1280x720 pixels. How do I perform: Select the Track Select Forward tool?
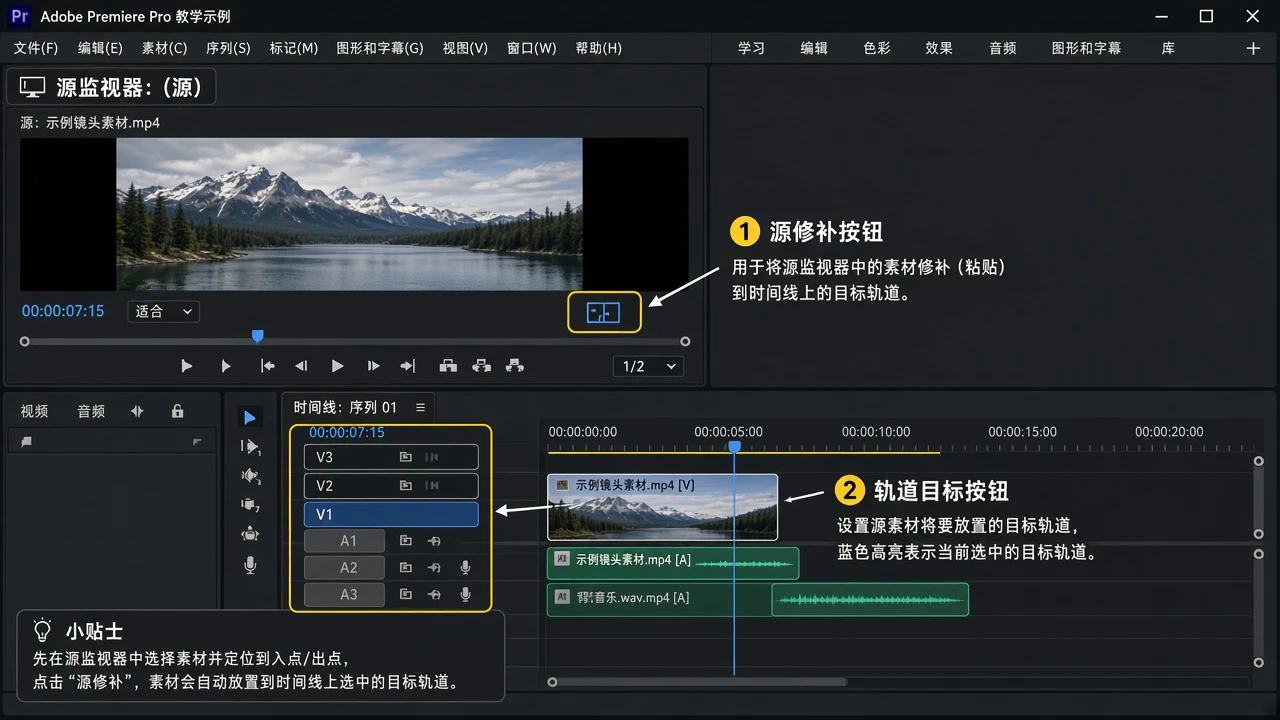click(x=250, y=447)
